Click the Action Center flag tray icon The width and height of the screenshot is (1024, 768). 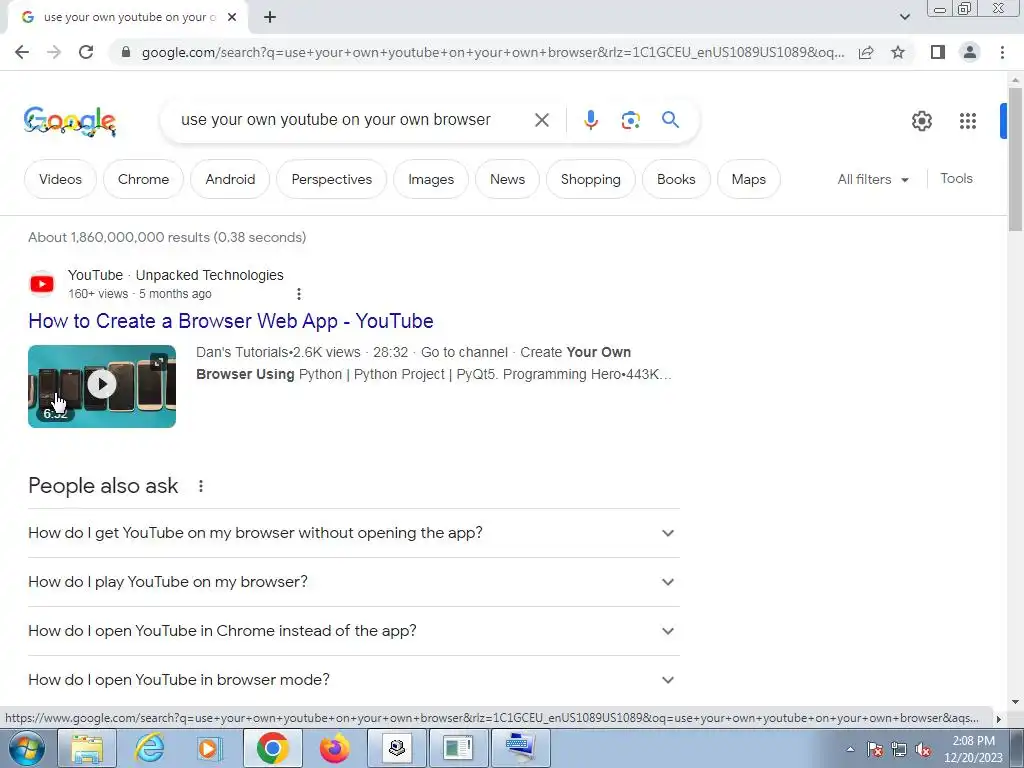pos(874,750)
